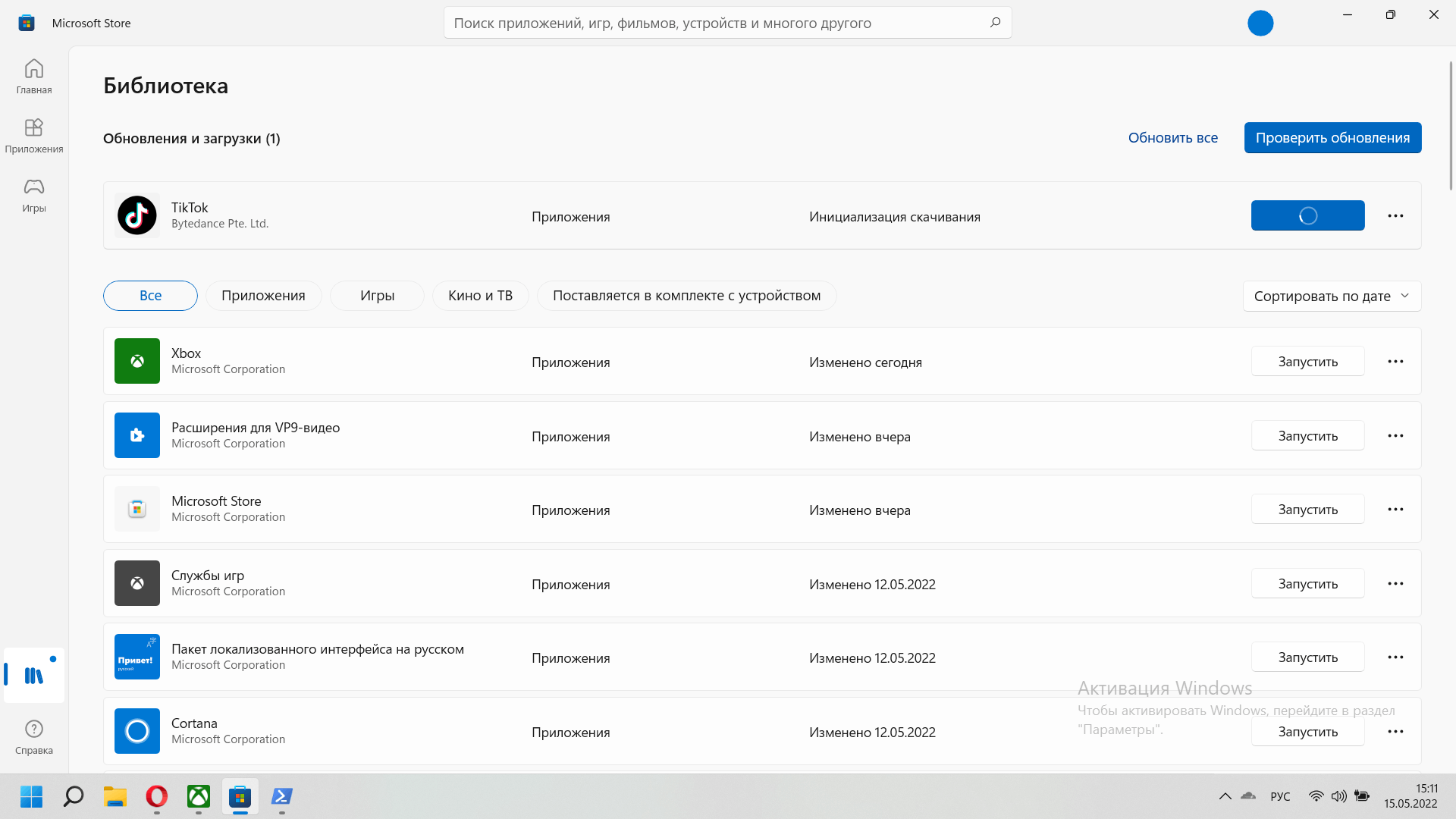Click 'Инициализация скачивания' status text
This screenshot has height=819, width=1456.
[895, 217]
